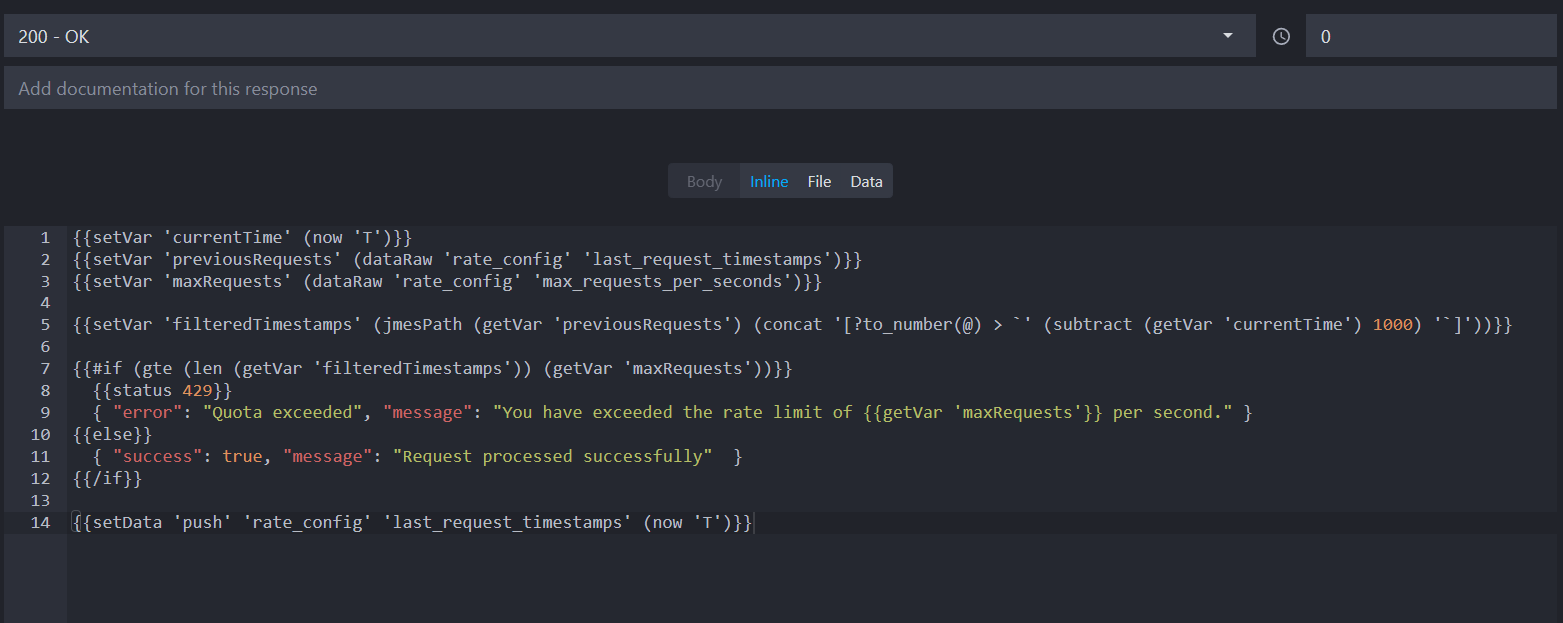1563x623 pixels.
Task: Click the clock latency icon
Action: click(1281, 35)
